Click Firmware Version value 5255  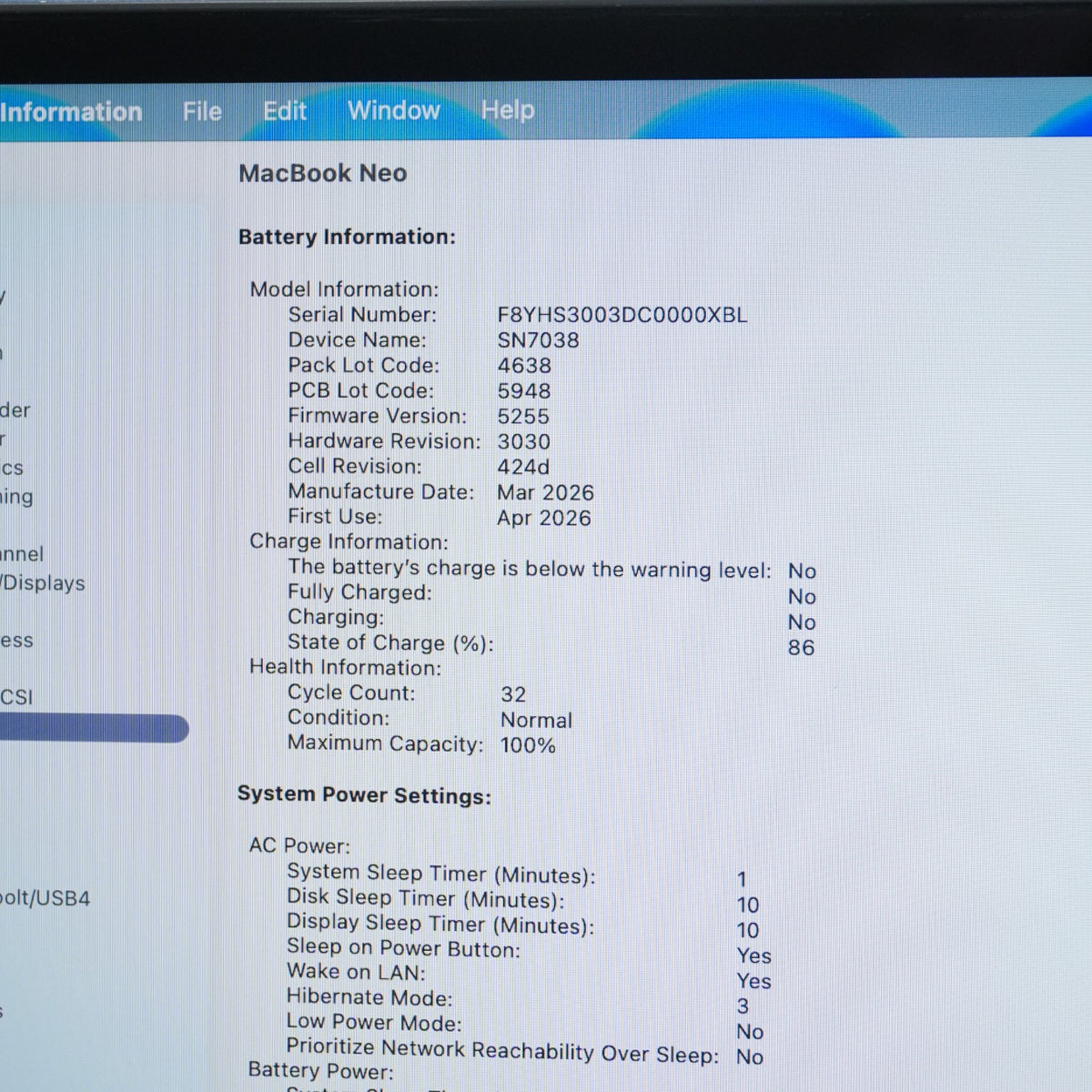point(523,417)
